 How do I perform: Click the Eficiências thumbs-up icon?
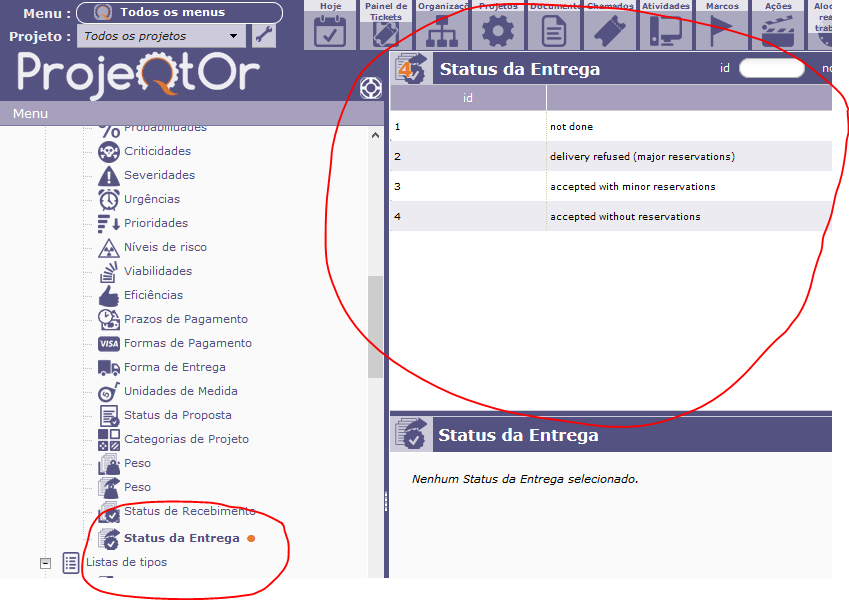click(x=109, y=295)
